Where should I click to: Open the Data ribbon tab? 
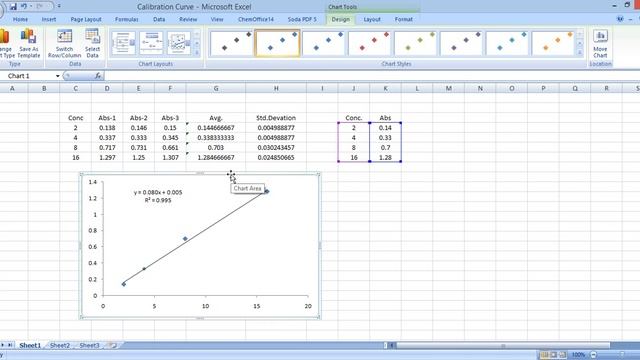coord(159,19)
